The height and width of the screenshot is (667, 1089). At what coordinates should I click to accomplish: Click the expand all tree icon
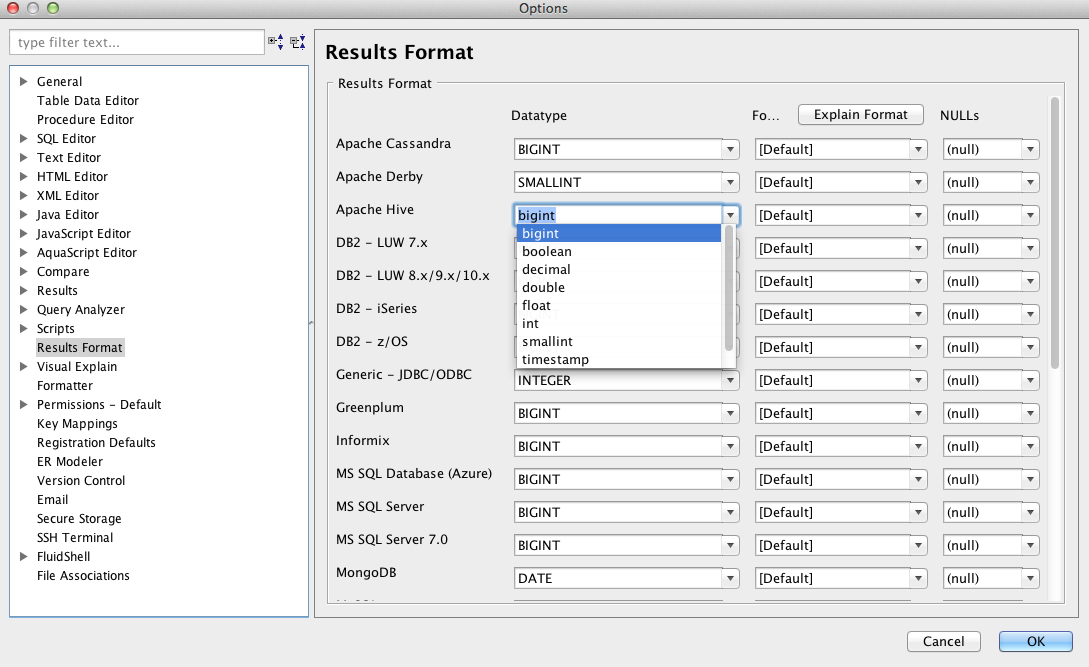point(276,42)
